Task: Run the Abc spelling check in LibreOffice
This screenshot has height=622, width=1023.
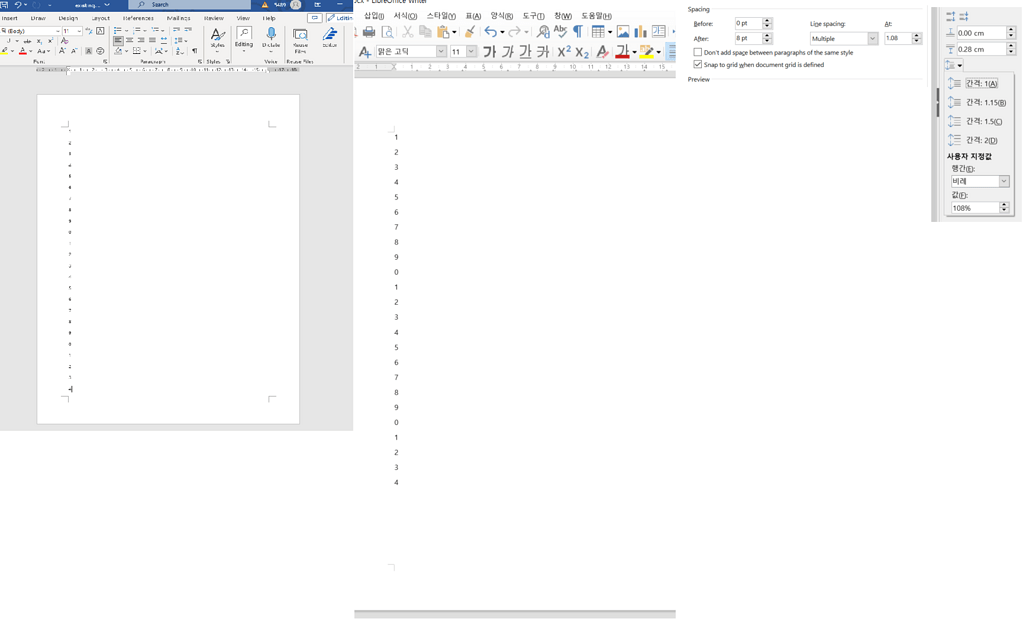Action: pos(560,31)
